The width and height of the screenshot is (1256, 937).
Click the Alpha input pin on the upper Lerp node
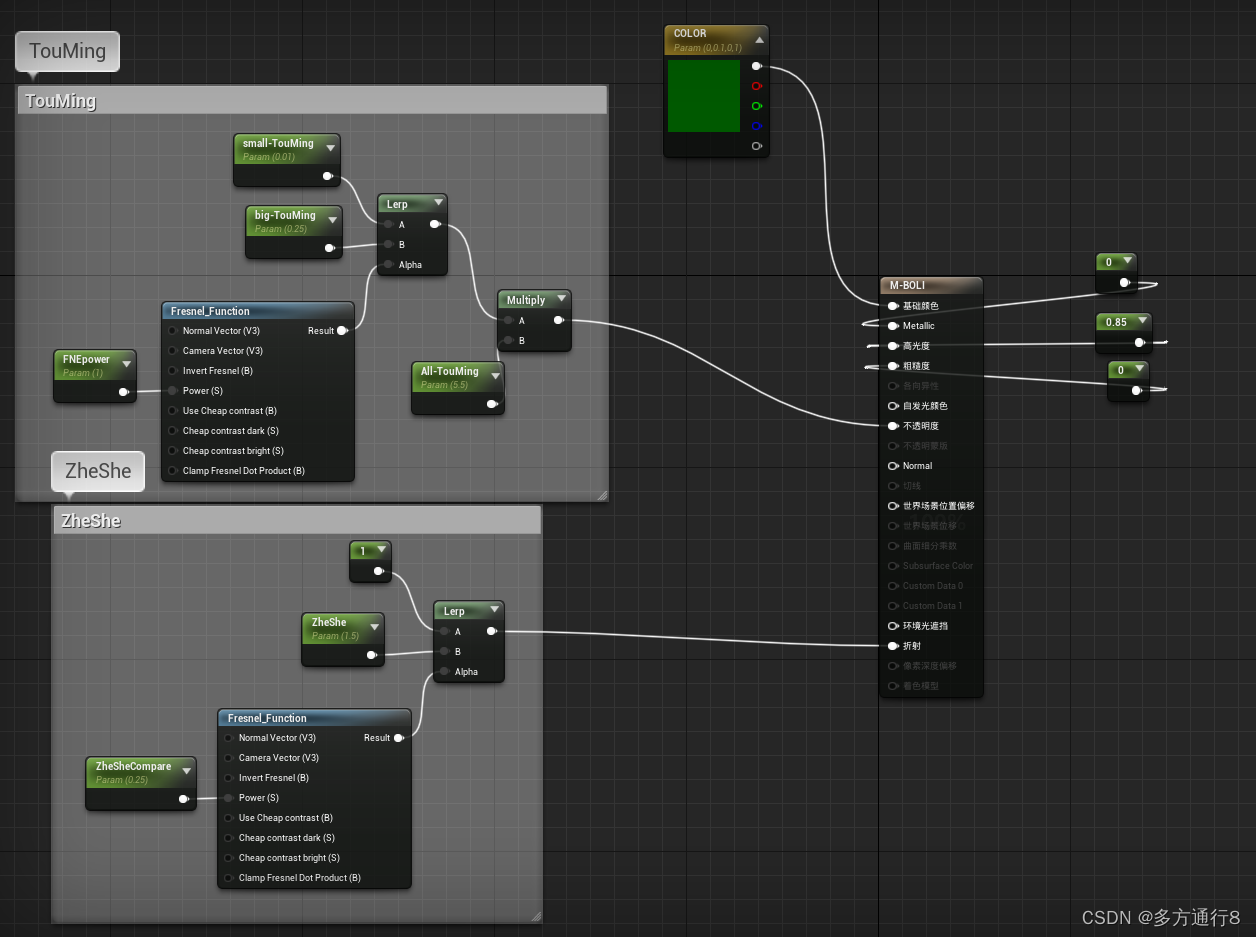click(388, 265)
